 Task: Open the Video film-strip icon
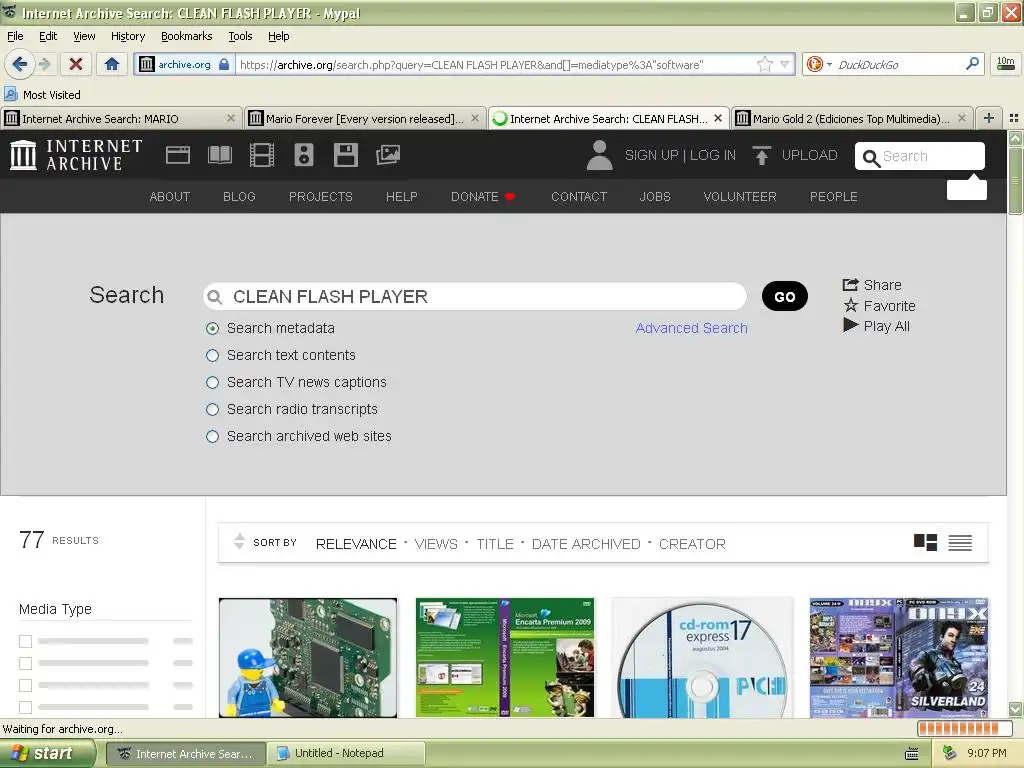coord(262,155)
